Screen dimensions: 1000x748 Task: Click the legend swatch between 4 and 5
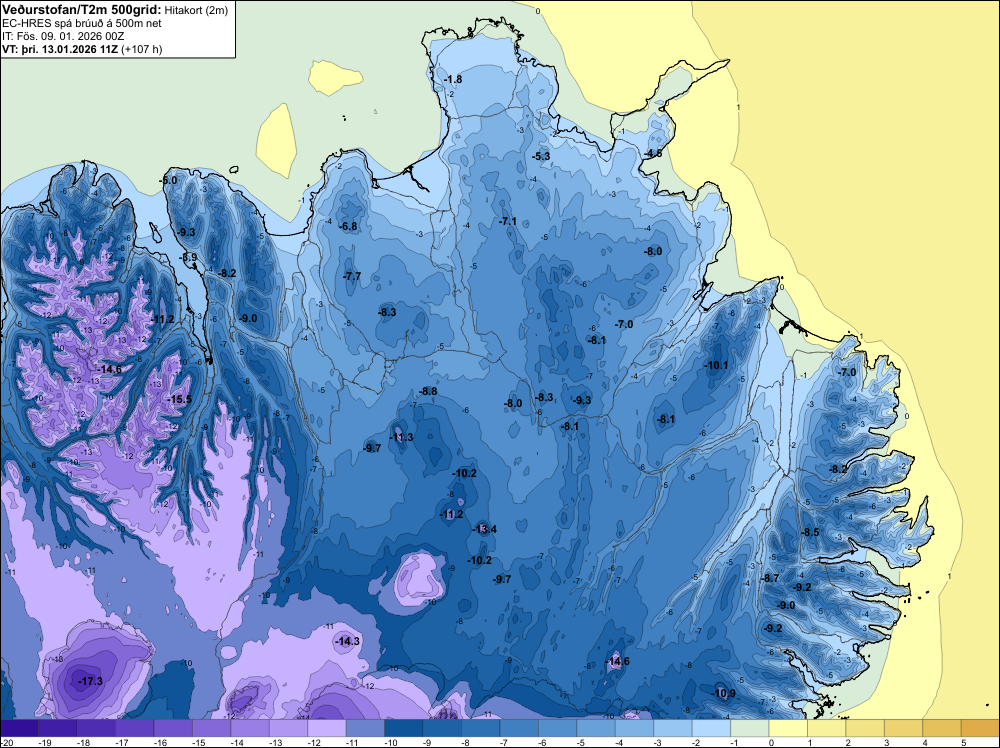(x=942, y=728)
